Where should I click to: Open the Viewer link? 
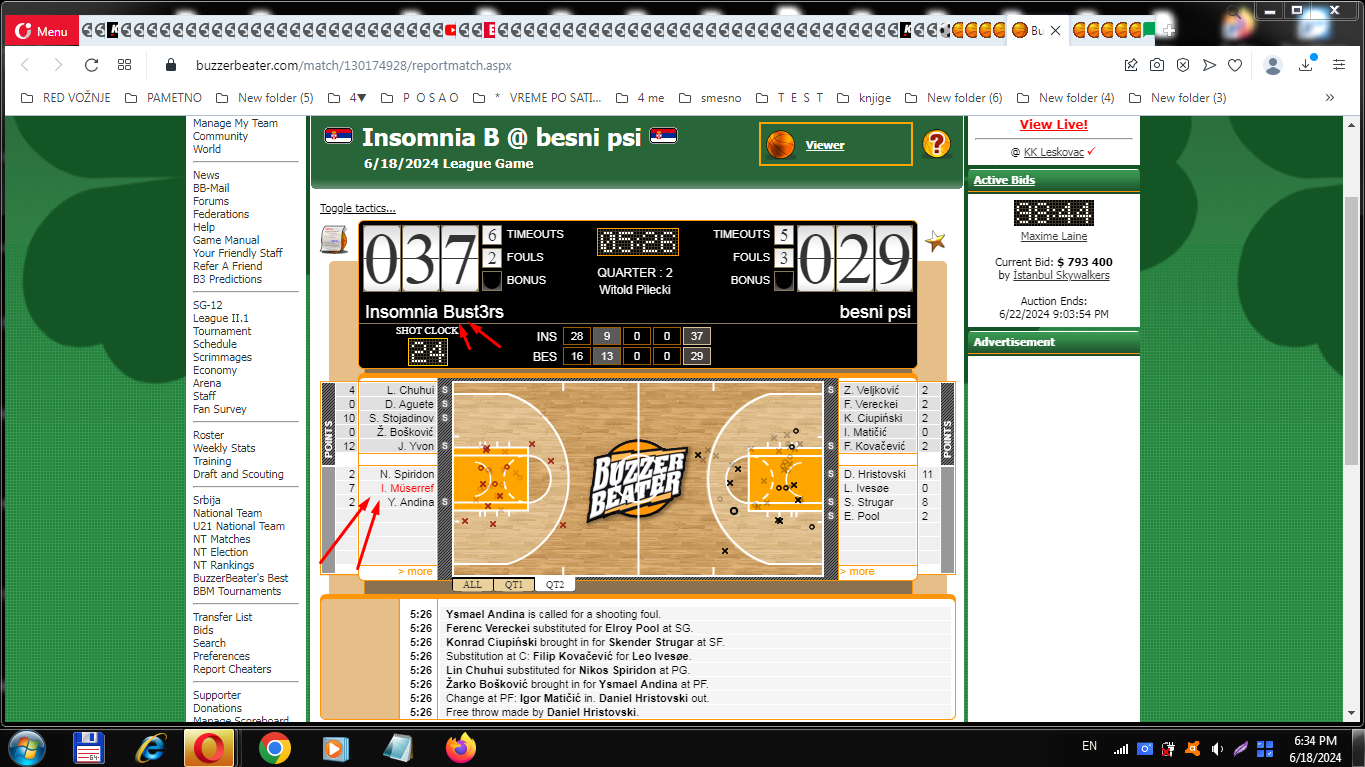pyautogui.click(x=825, y=145)
